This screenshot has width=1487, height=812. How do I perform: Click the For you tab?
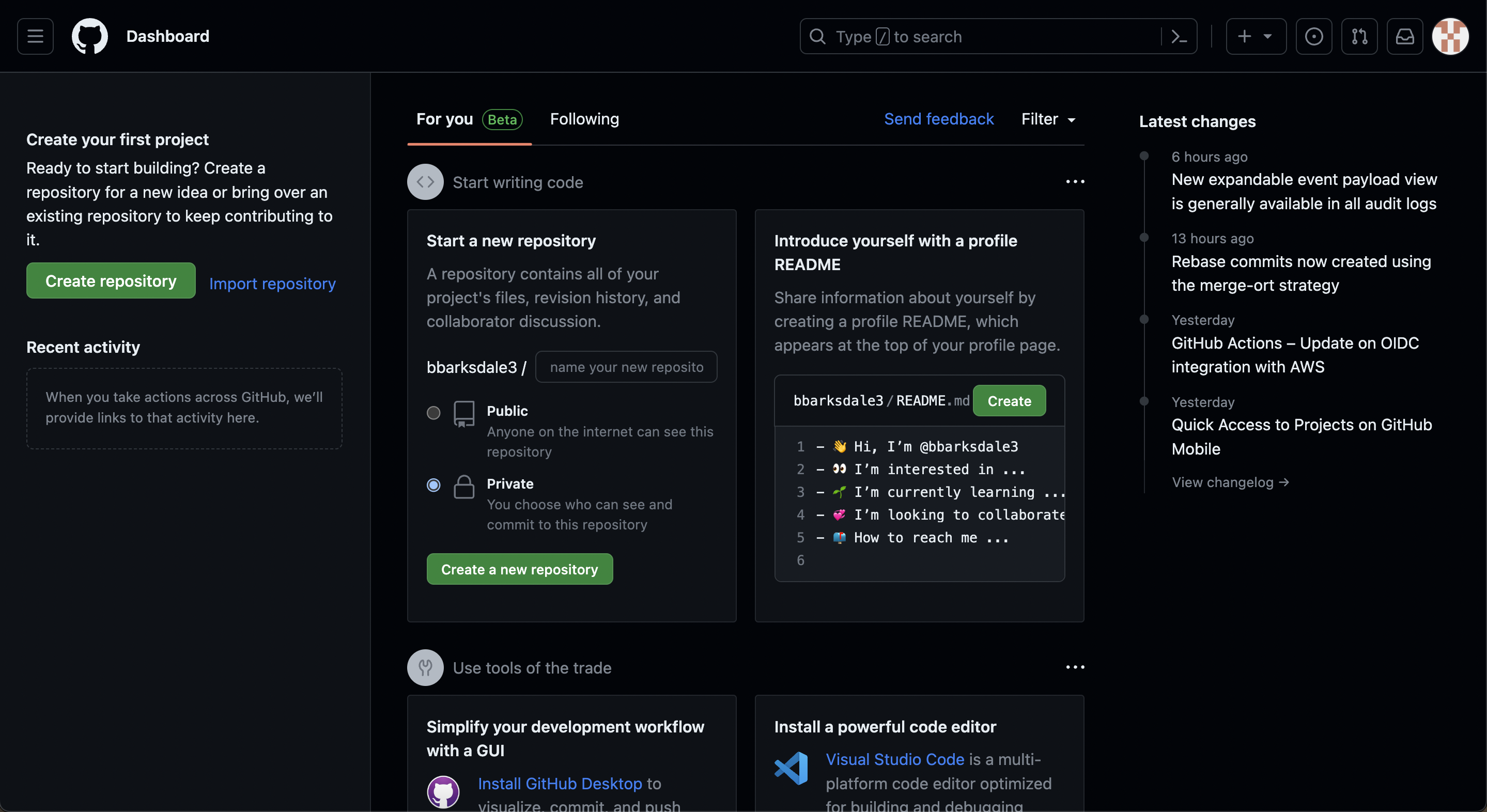click(x=444, y=119)
